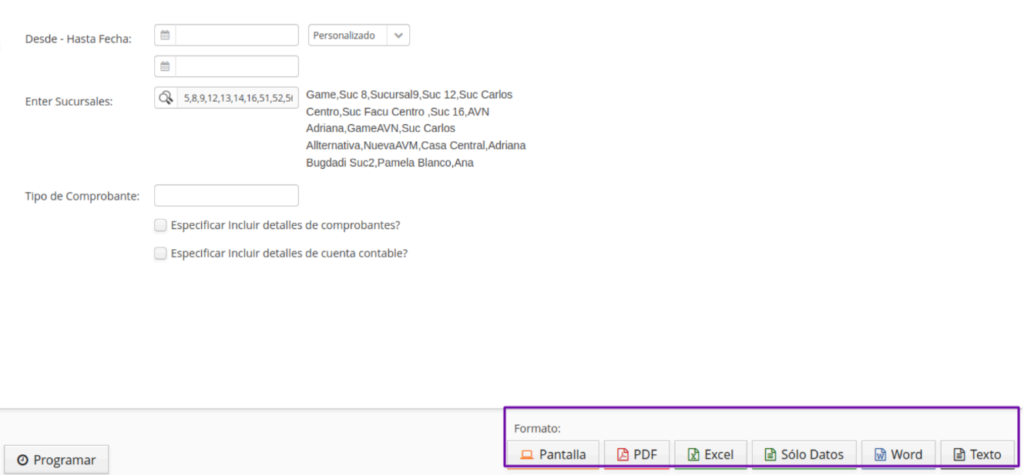Click the Pantalla screen icon
The height and width of the screenshot is (475, 1024).
(527, 455)
